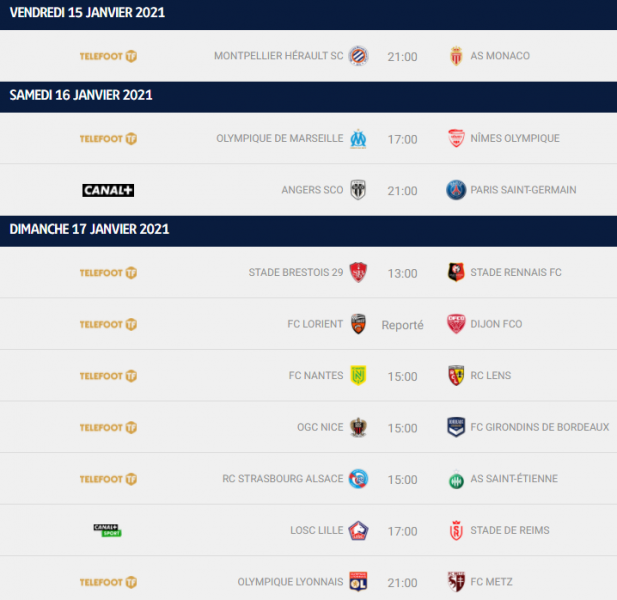
Task: Click the Olympique de Marseille logo
Action: click(x=358, y=138)
